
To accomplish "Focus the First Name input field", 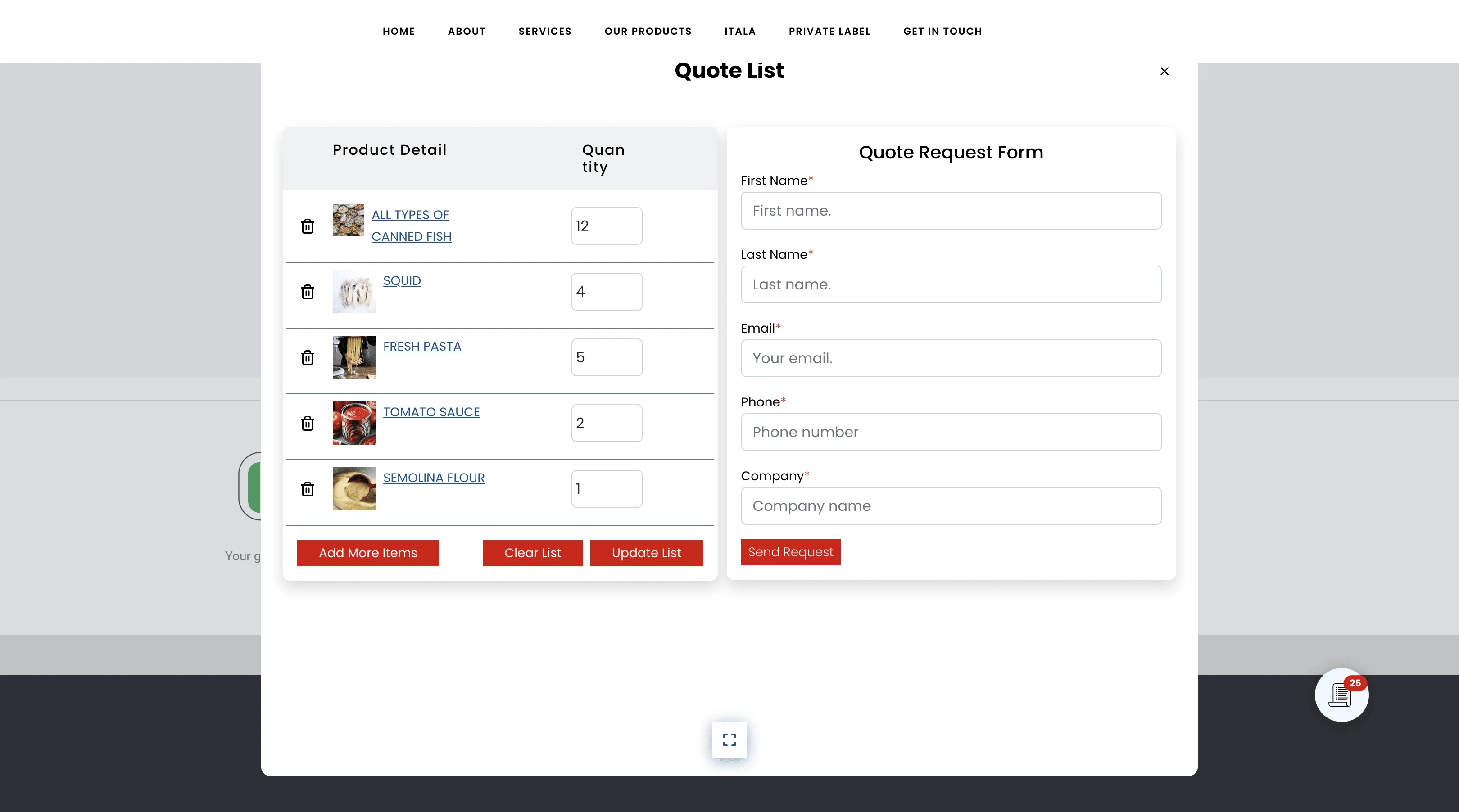I will click(951, 211).
